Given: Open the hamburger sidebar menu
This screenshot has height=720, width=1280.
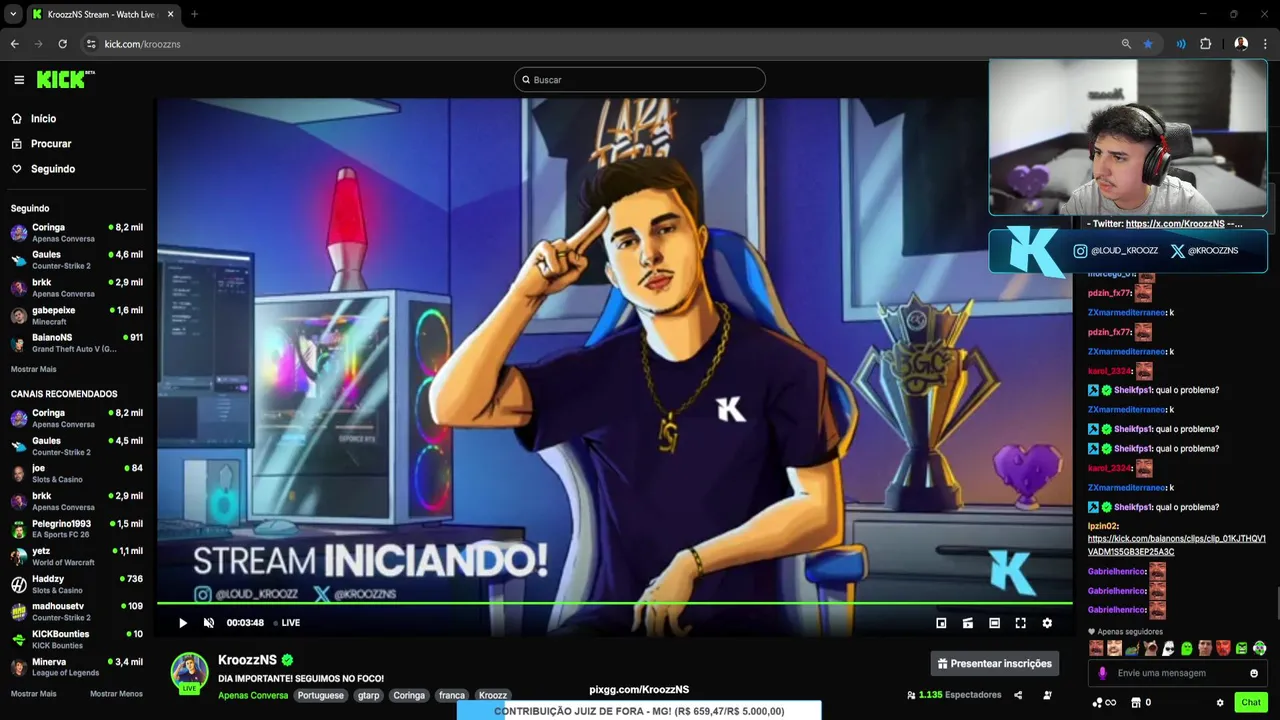Looking at the screenshot, I should point(19,80).
